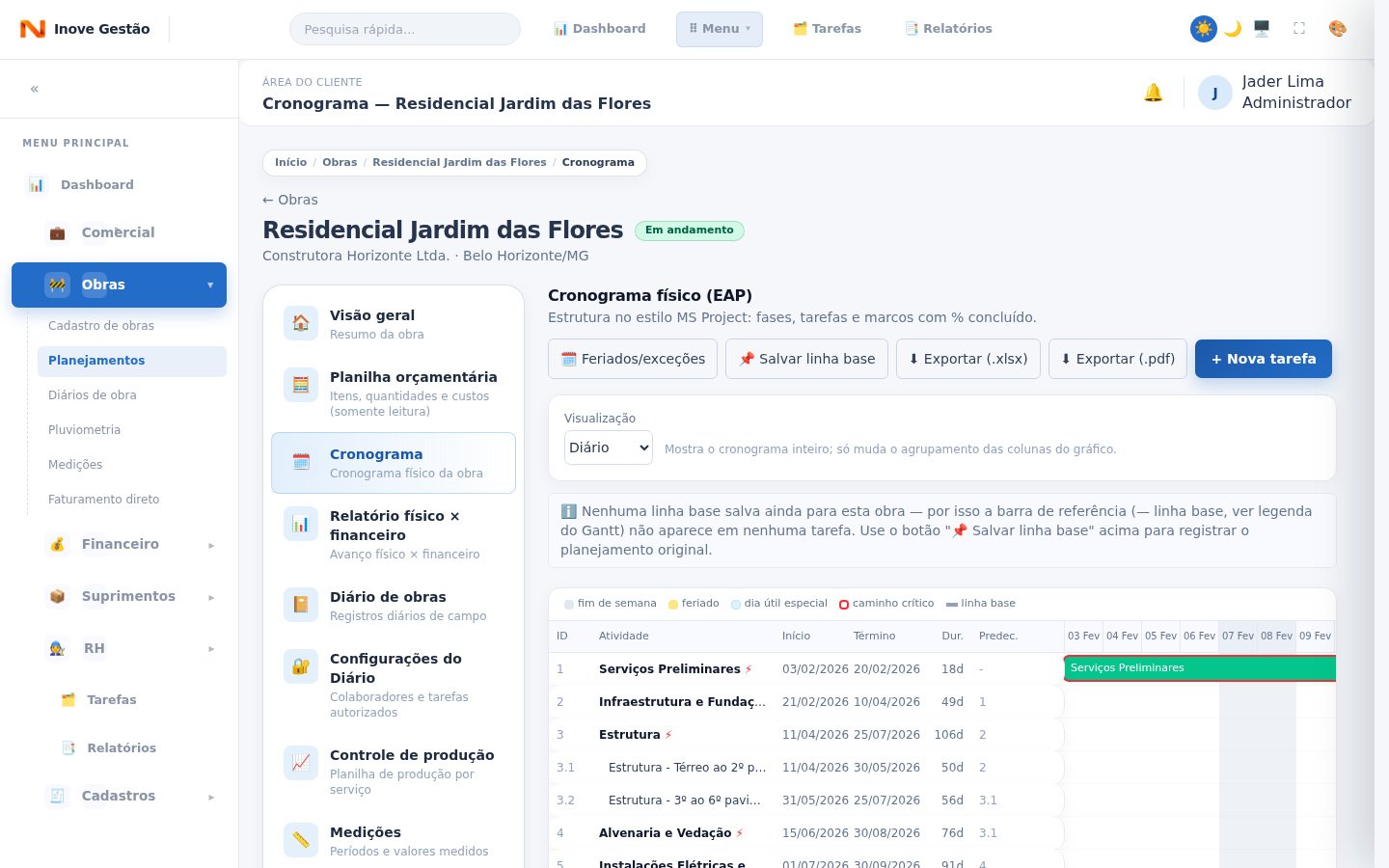Image resolution: width=1389 pixels, height=868 pixels.
Task: Open Tarefas in top navigation
Action: pos(828,29)
